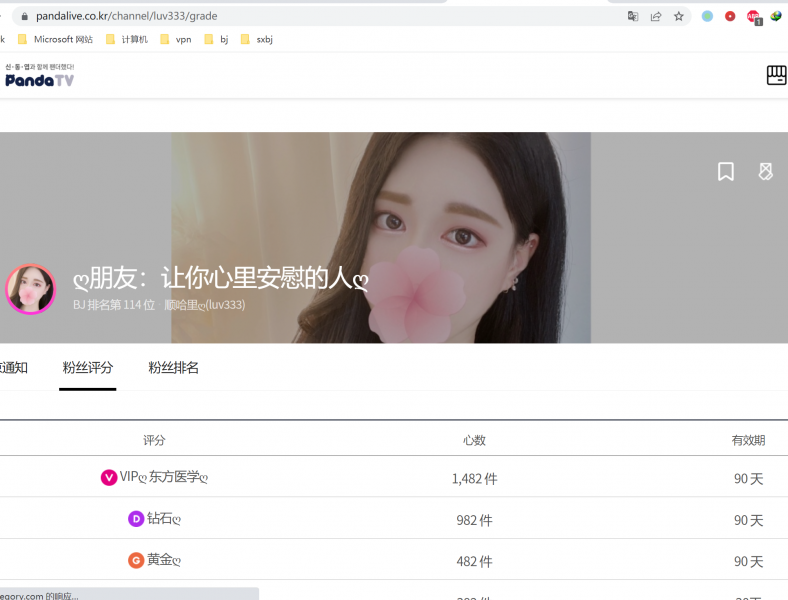
Task: Open the IDM globe extension icon
Action: (776, 16)
